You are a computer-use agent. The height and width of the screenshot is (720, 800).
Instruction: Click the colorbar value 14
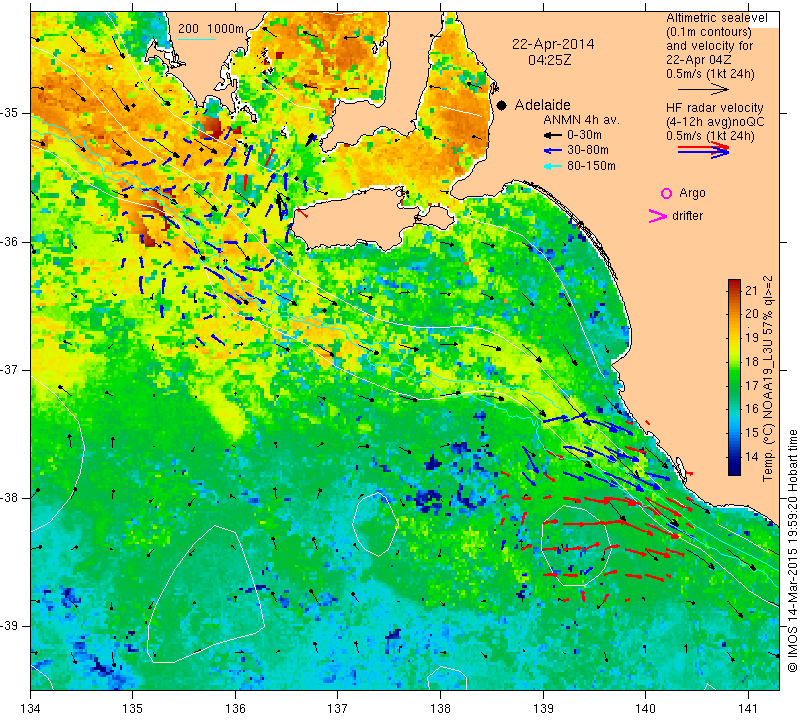(752, 457)
